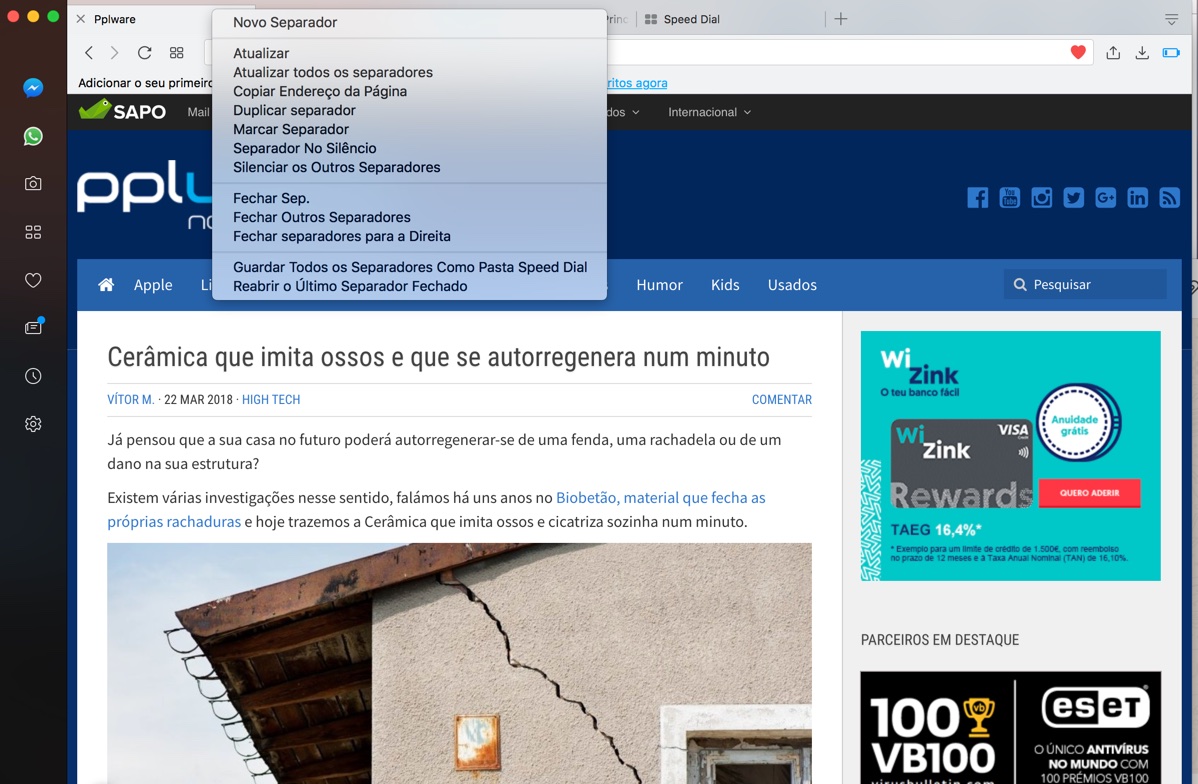The width and height of the screenshot is (1198, 784).
Task: Open WhatsApp in the sidebar
Action: 33,136
